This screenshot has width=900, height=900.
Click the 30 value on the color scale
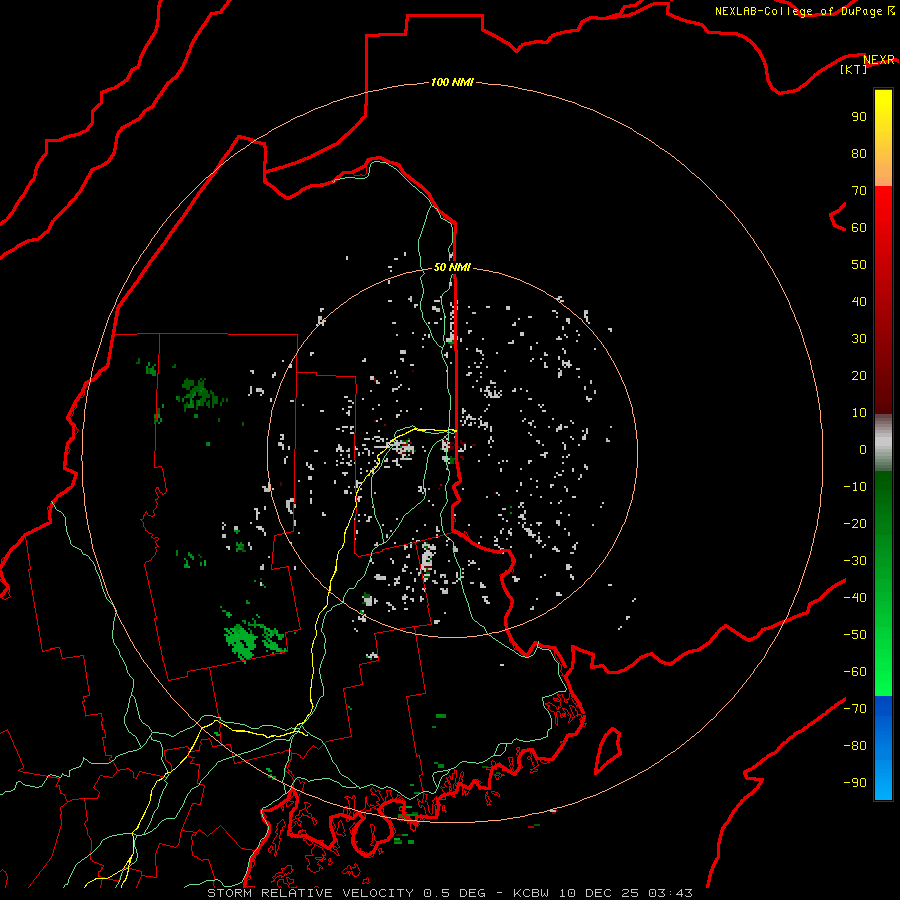pos(859,339)
